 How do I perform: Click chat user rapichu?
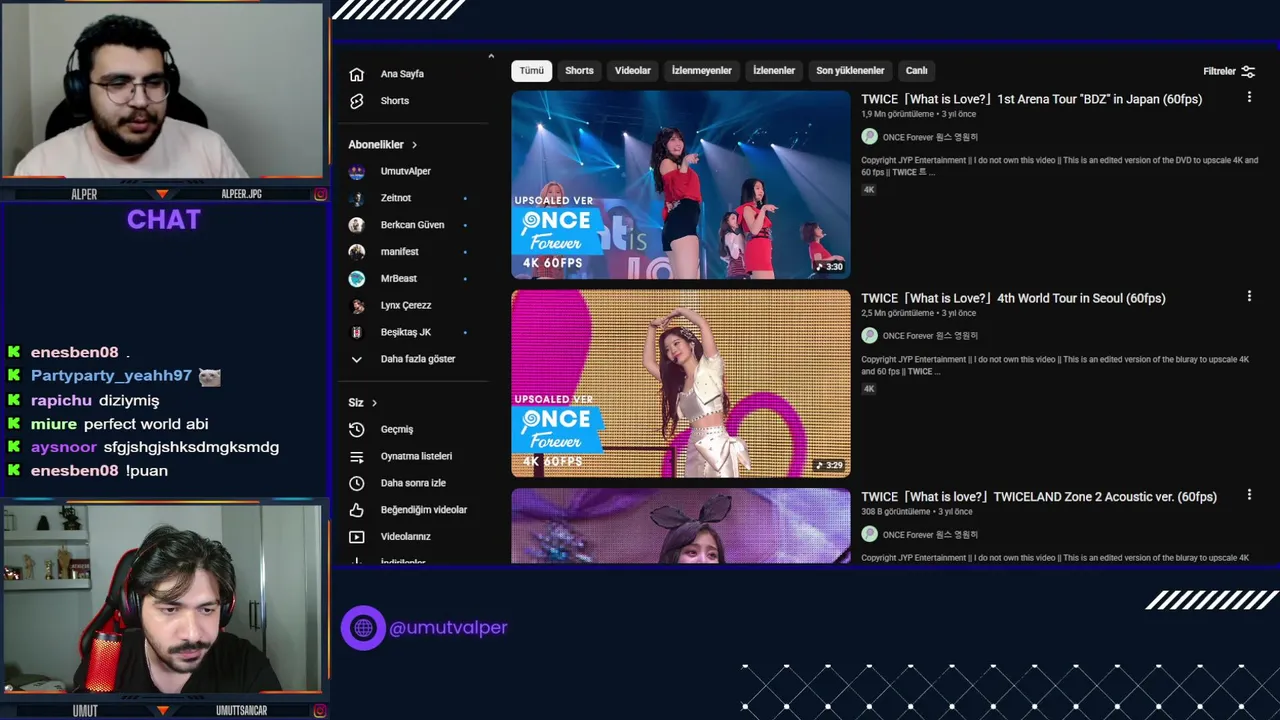pyautogui.click(x=61, y=400)
